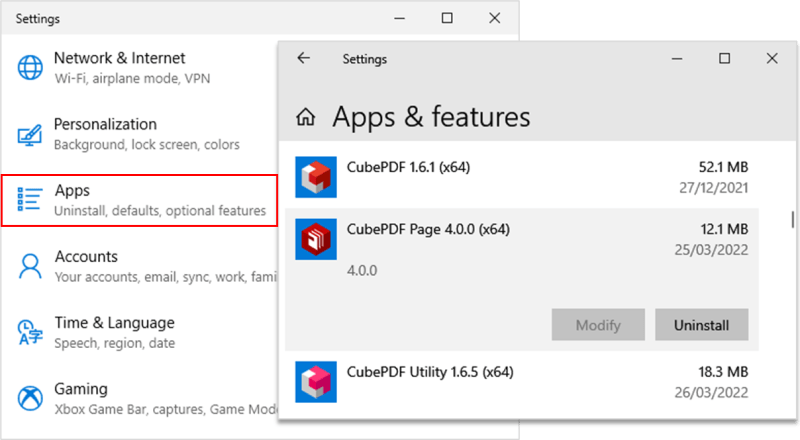Click the 52.1 MB size value
Viewport: 800px width, 440px height.
click(x=723, y=167)
